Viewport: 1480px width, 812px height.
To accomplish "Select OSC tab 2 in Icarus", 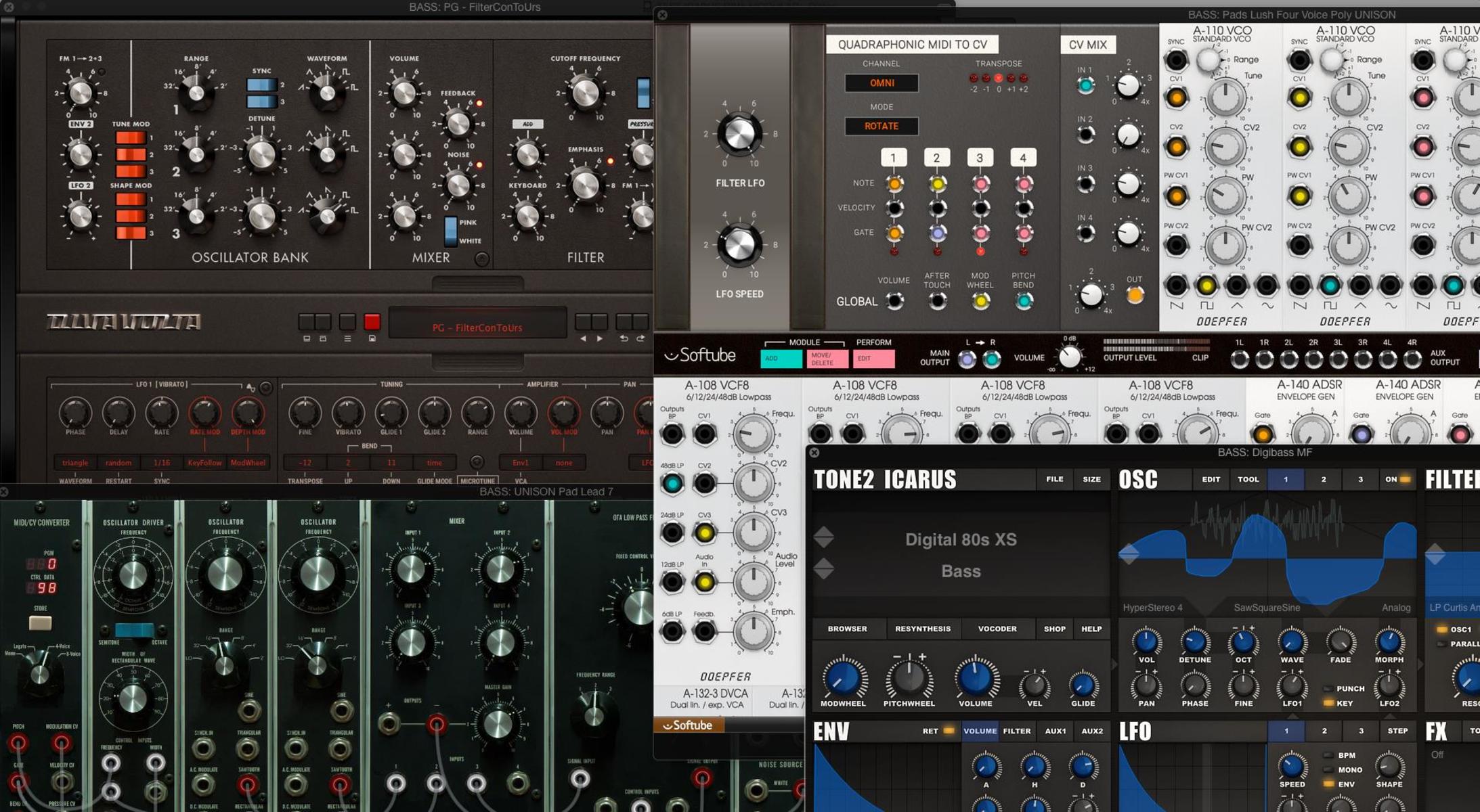I will click(1324, 480).
